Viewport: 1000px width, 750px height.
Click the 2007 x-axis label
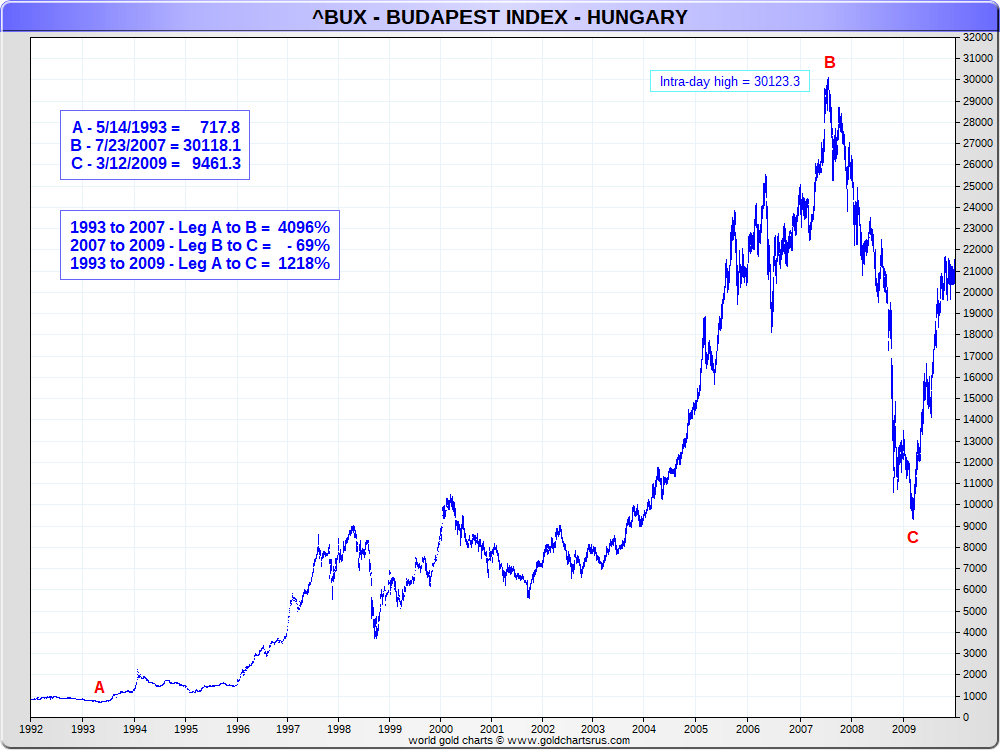click(800, 728)
